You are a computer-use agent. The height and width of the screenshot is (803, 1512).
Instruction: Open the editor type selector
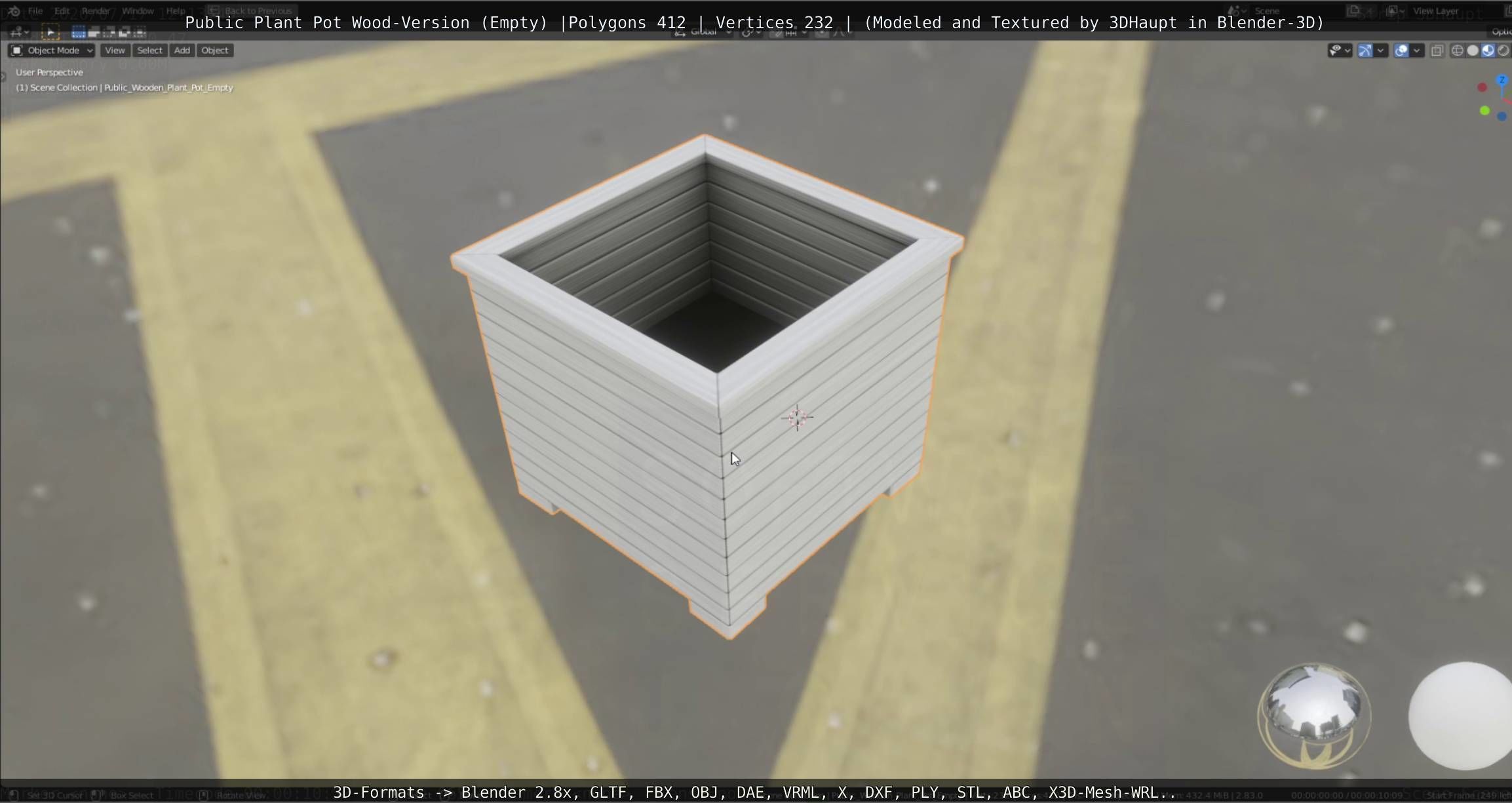[x=19, y=32]
